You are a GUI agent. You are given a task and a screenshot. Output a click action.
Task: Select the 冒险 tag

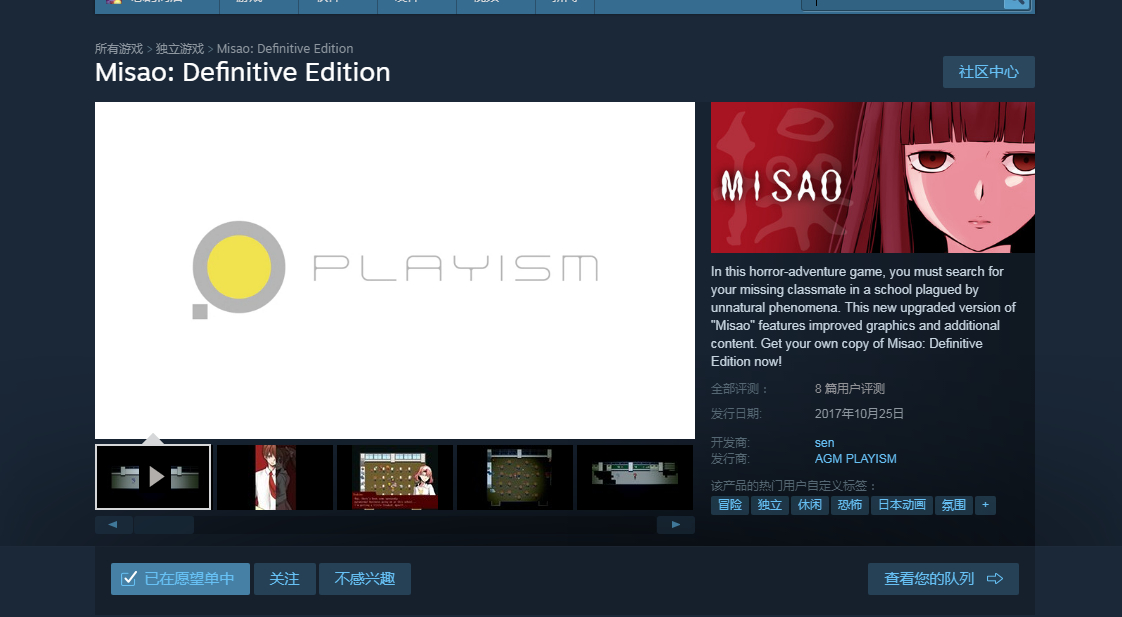(x=730, y=505)
